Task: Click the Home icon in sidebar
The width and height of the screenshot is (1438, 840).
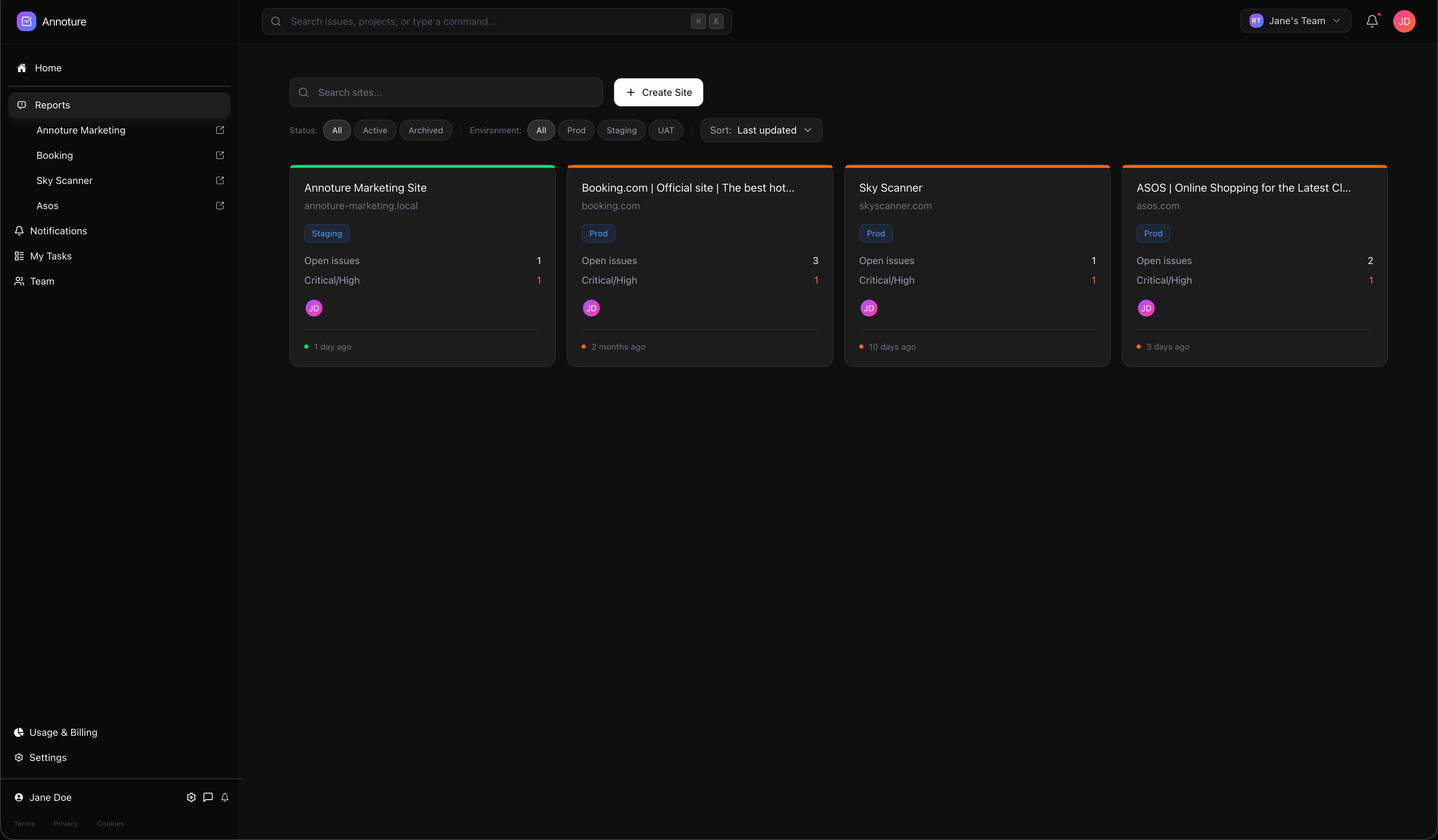Action: pos(22,68)
